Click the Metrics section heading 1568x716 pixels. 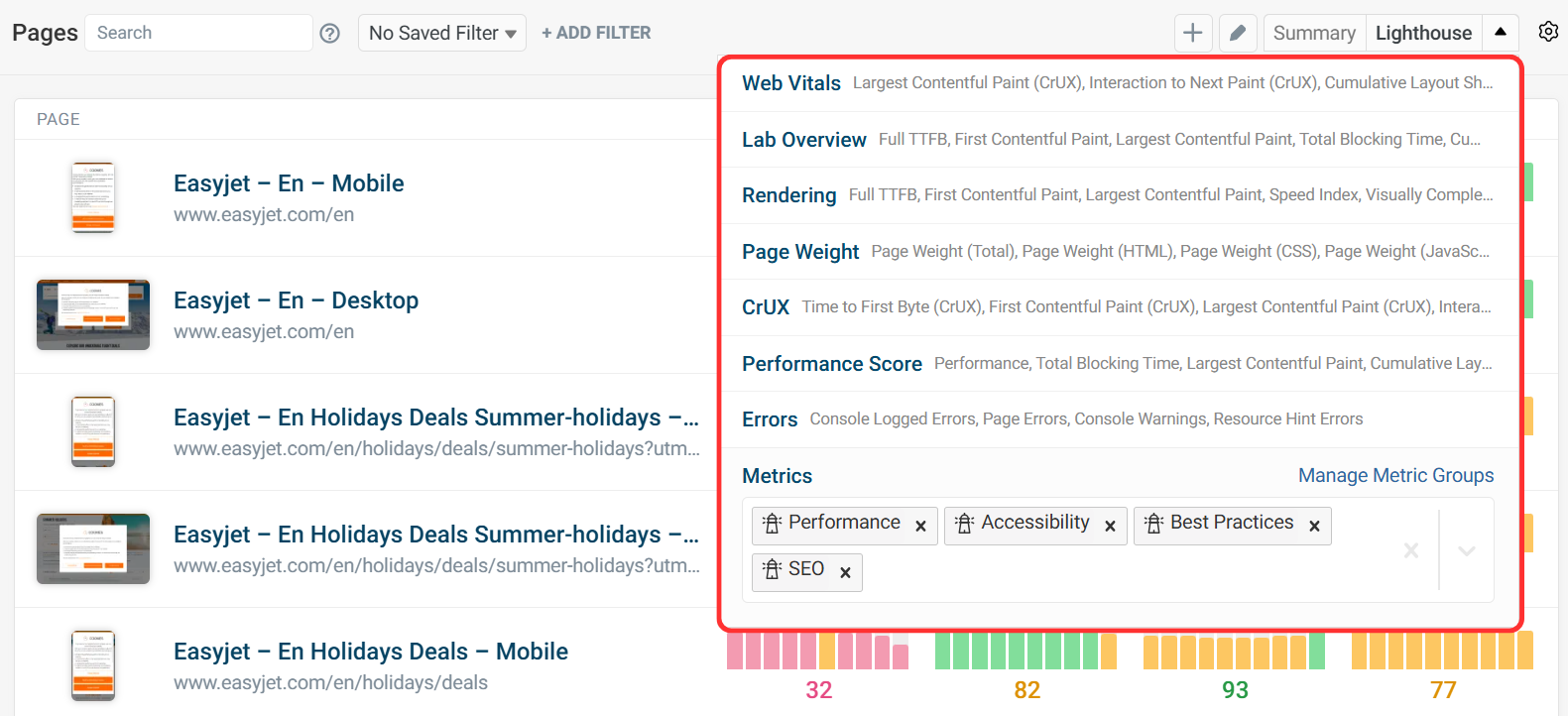(778, 476)
